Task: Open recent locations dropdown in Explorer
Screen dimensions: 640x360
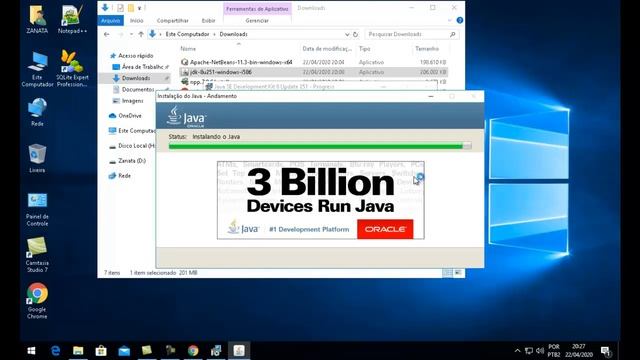Action: point(131,34)
